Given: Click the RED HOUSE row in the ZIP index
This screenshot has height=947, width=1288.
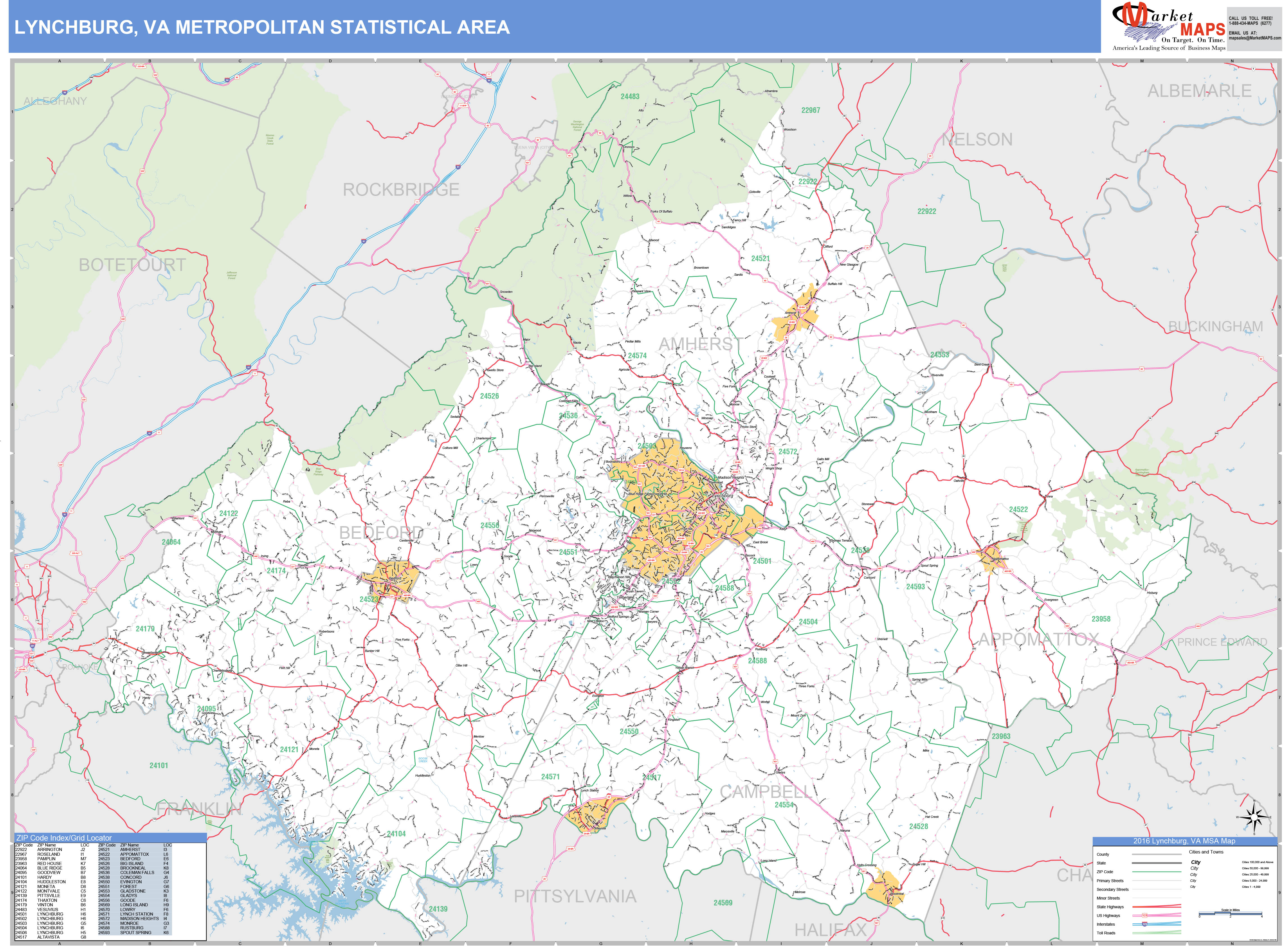Looking at the screenshot, I should point(51,863).
